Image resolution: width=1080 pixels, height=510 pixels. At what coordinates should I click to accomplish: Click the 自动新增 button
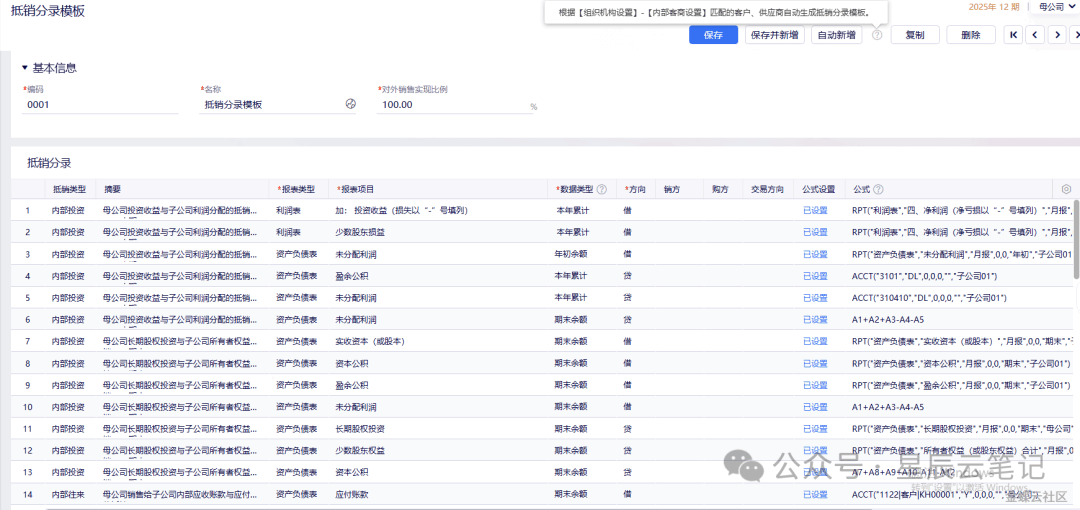(x=836, y=35)
